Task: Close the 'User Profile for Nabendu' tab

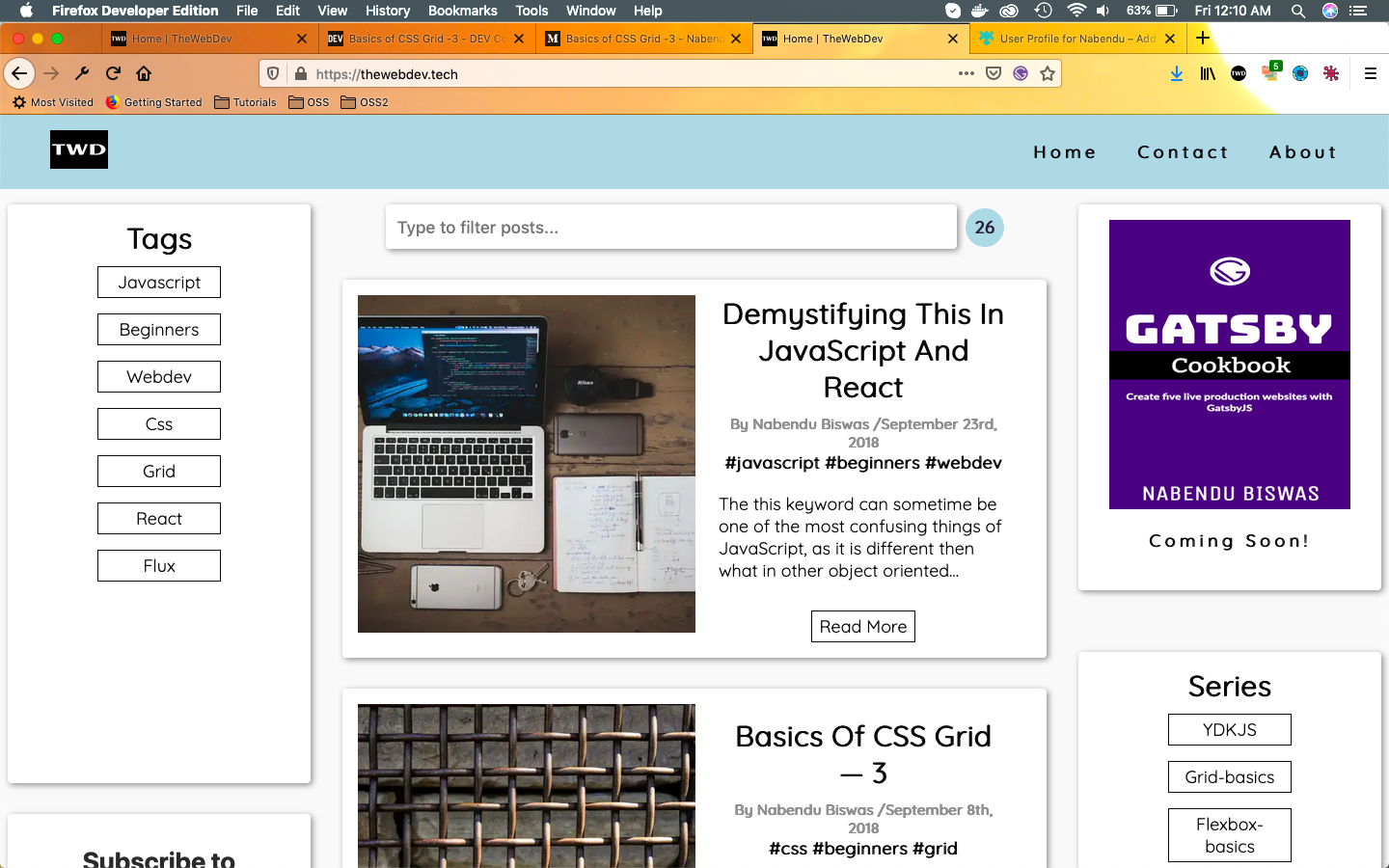Action: 1170,39
